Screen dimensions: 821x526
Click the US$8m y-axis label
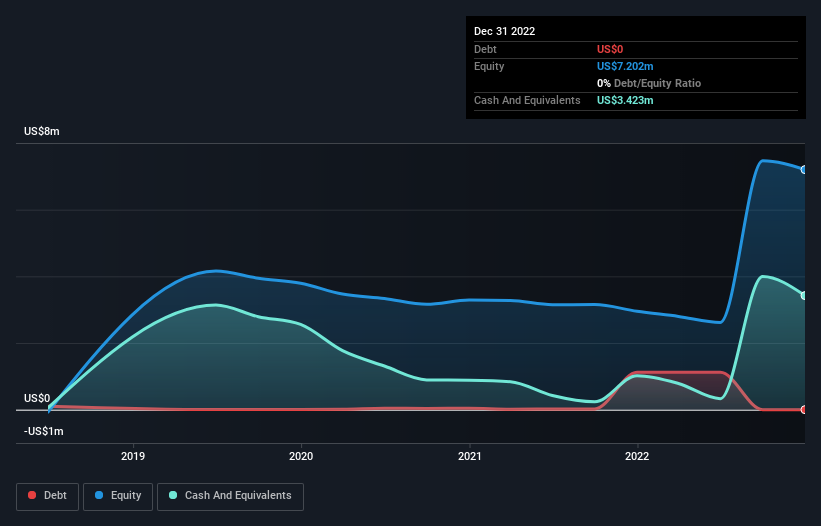(x=42, y=131)
